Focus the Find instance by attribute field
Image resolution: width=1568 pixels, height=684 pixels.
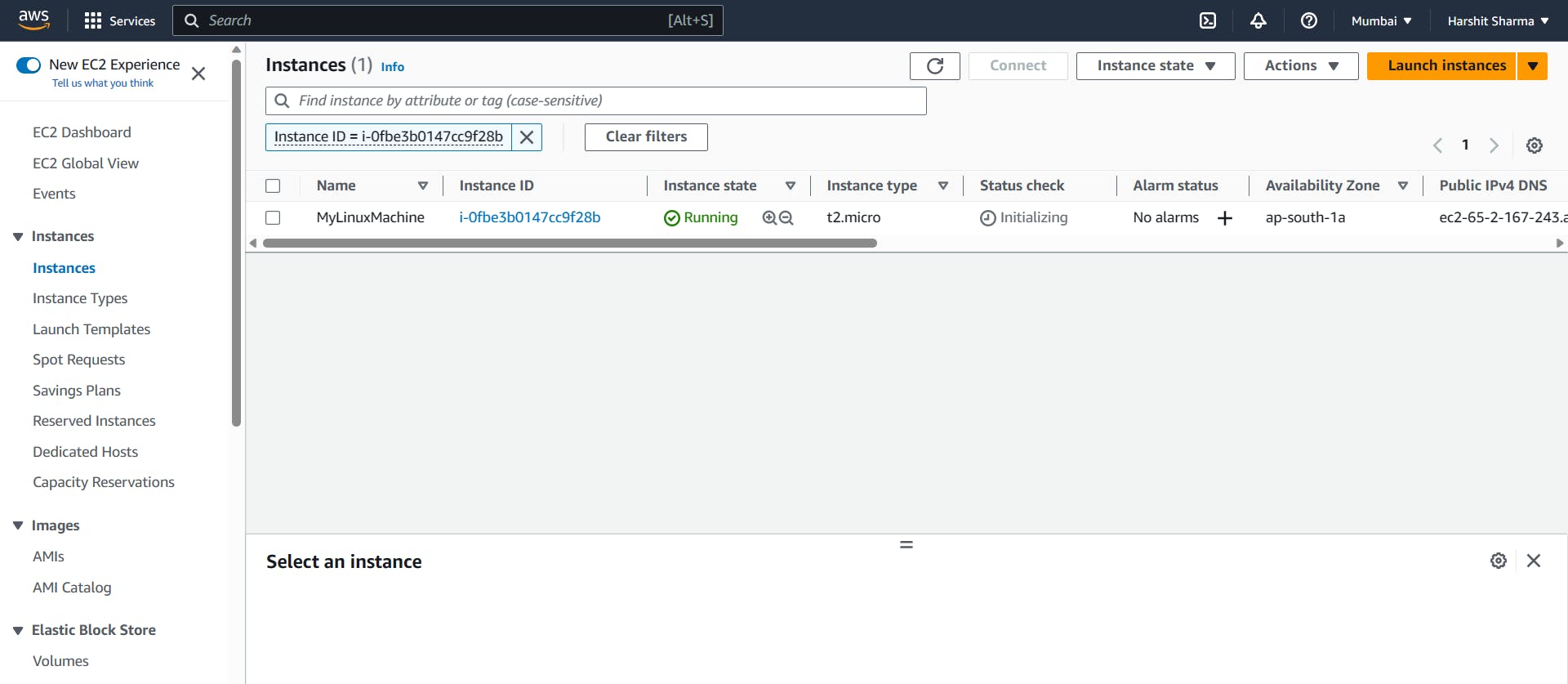596,101
